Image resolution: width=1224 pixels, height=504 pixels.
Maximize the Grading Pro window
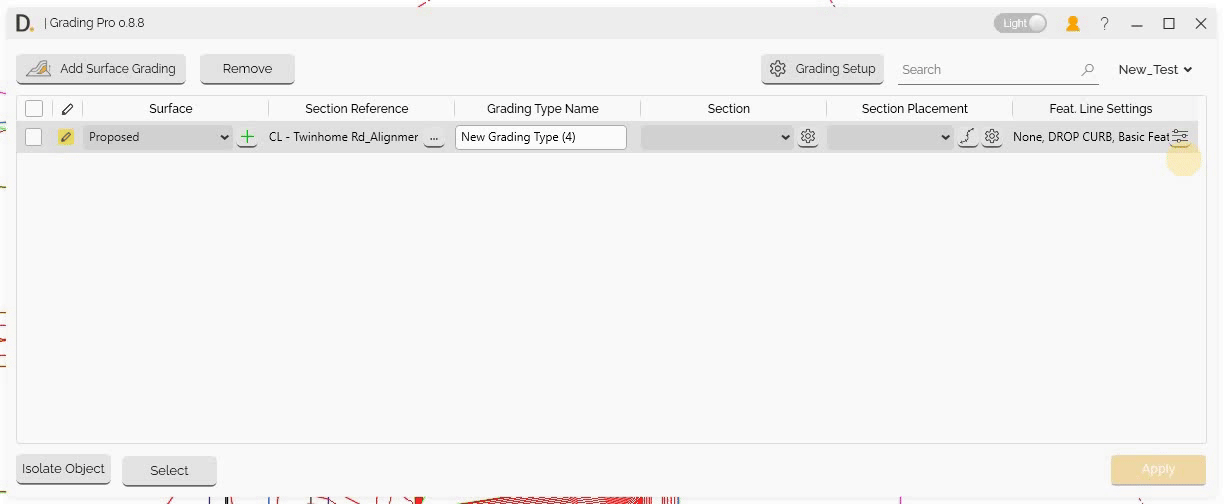[x=1168, y=23]
